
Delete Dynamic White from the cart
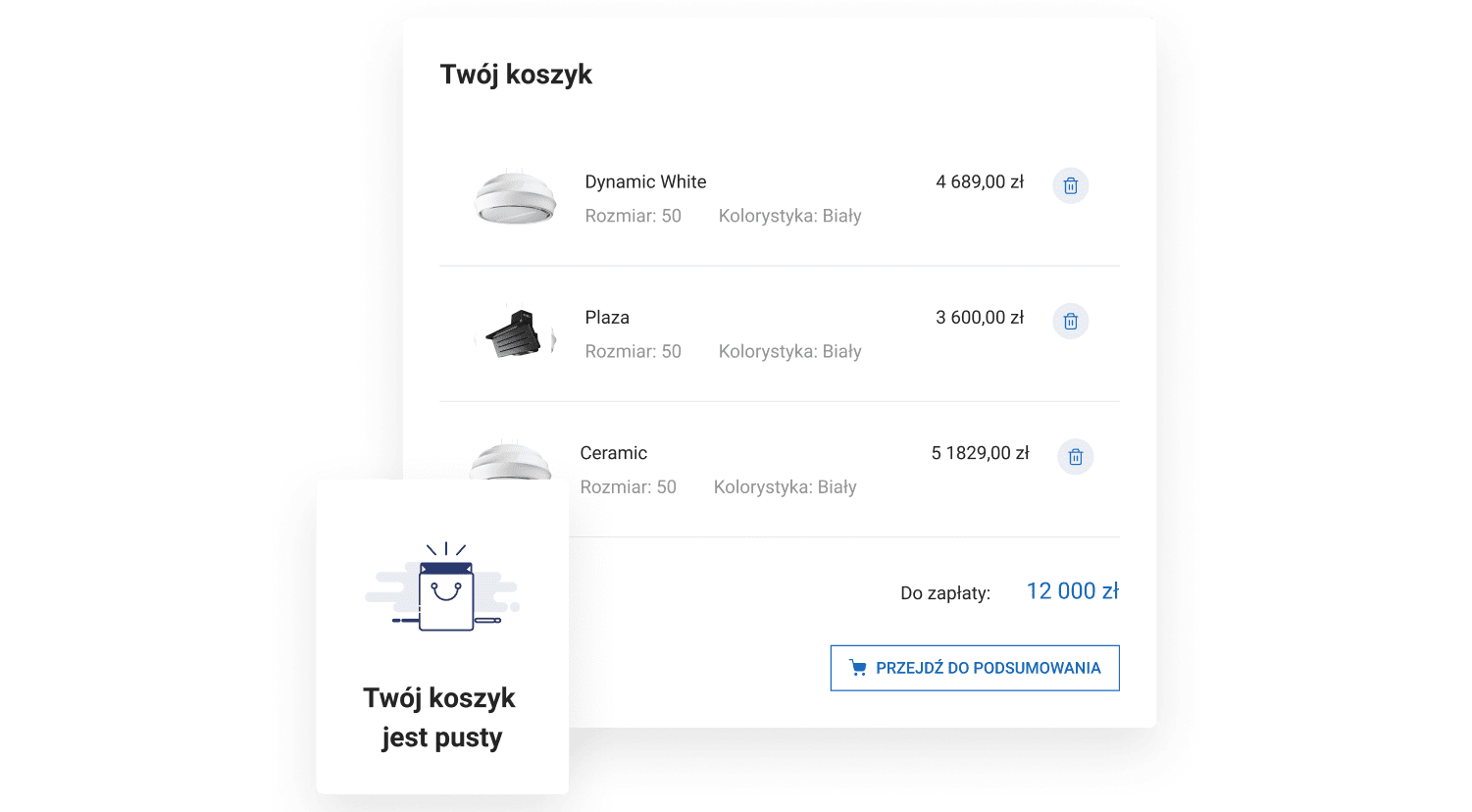click(x=1071, y=185)
